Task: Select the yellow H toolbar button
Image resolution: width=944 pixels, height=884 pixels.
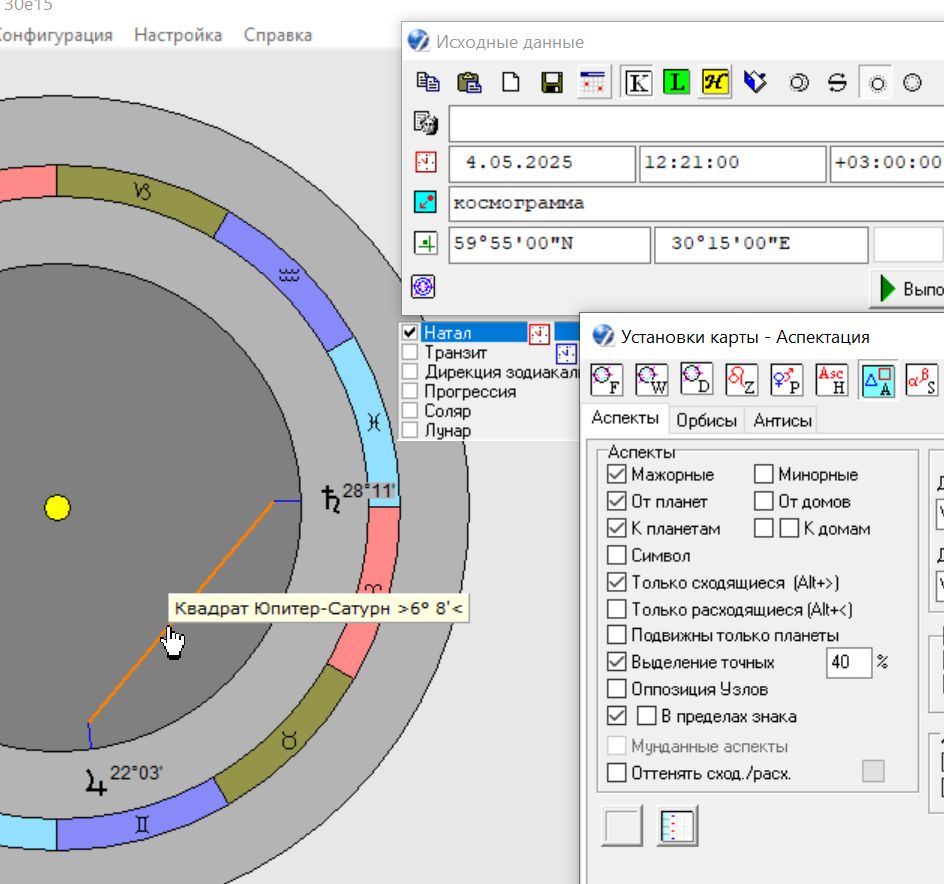Action: (x=715, y=82)
